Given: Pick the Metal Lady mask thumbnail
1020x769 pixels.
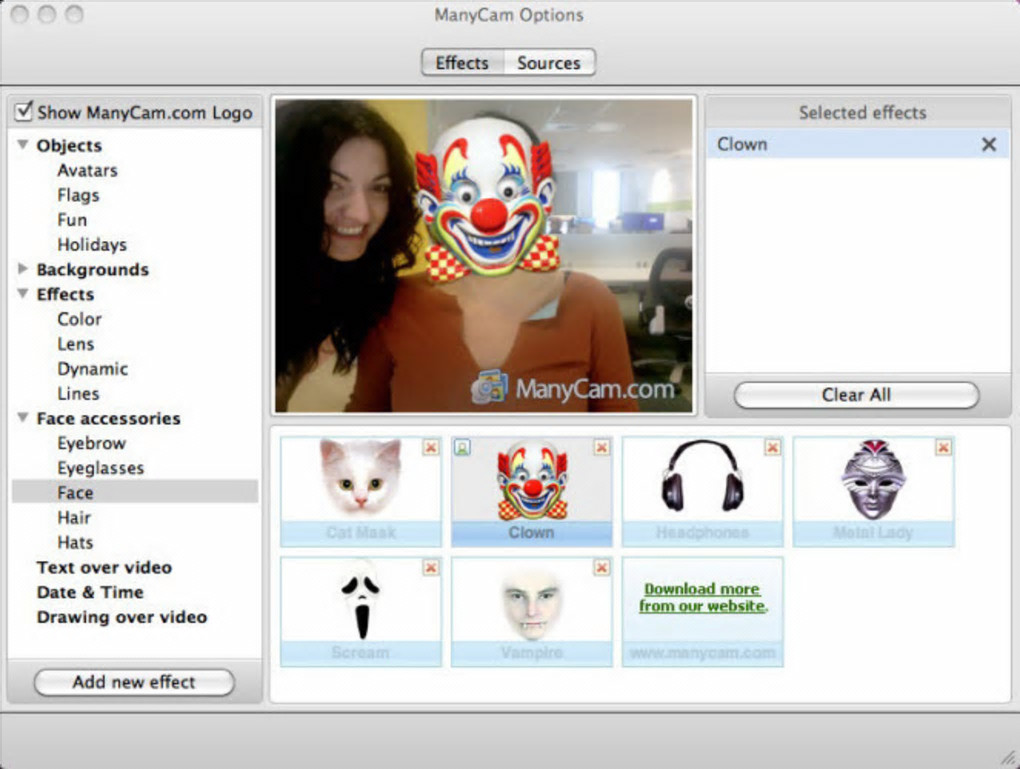Looking at the screenshot, I should [873, 491].
